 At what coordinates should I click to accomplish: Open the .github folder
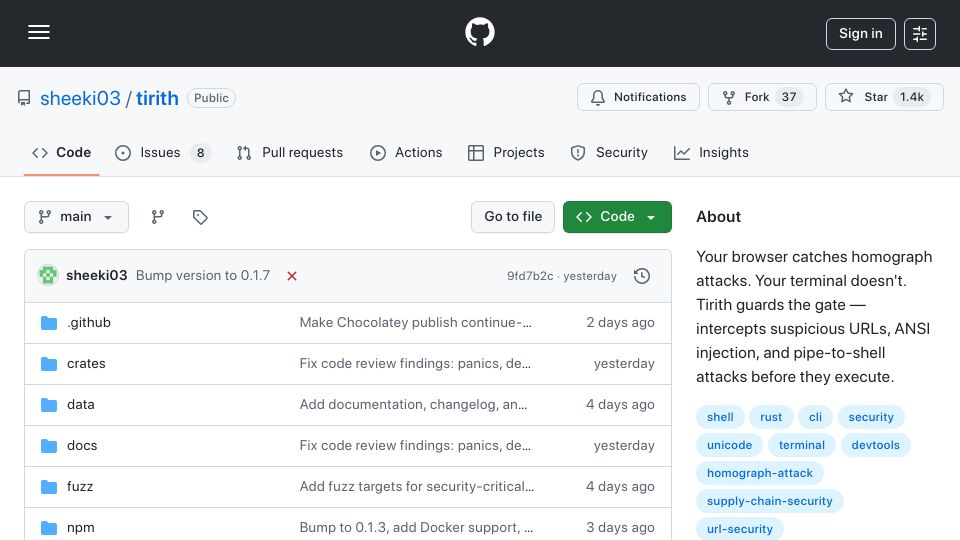[89, 323]
